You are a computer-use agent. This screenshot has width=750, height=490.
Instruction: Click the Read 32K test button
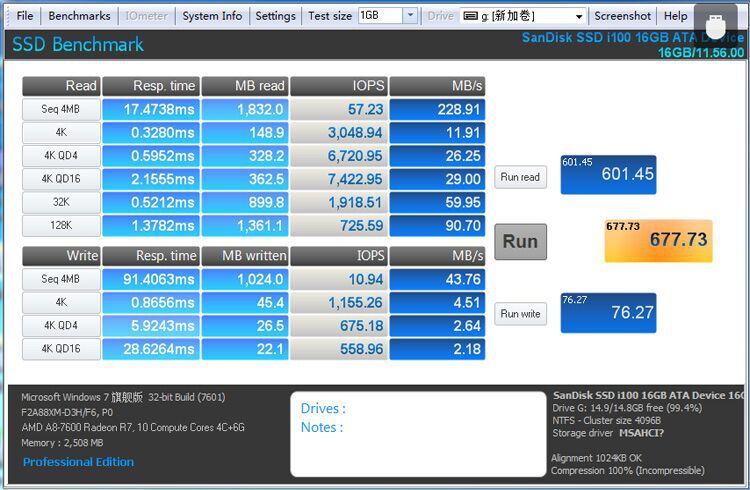[x=61, y=202]
